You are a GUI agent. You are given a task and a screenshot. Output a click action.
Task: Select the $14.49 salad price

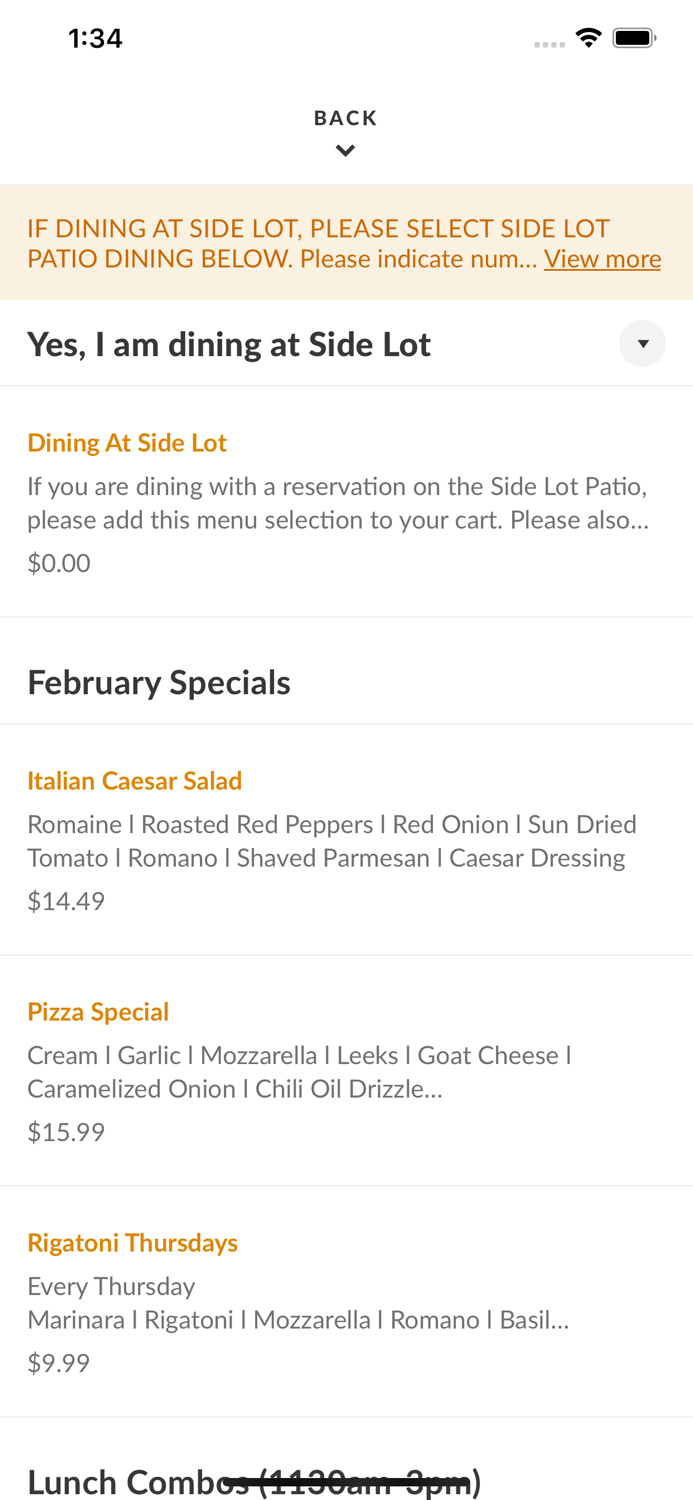[66, 901]
